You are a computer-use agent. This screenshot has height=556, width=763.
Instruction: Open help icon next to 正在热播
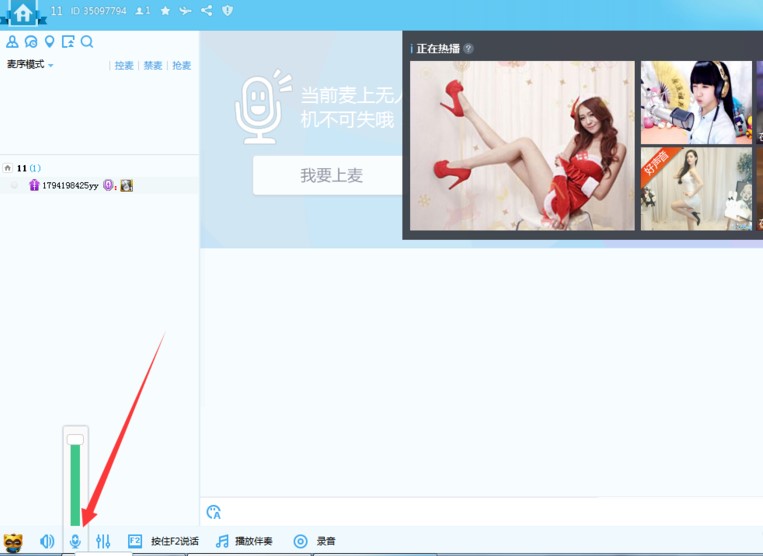tap(468, 48)
